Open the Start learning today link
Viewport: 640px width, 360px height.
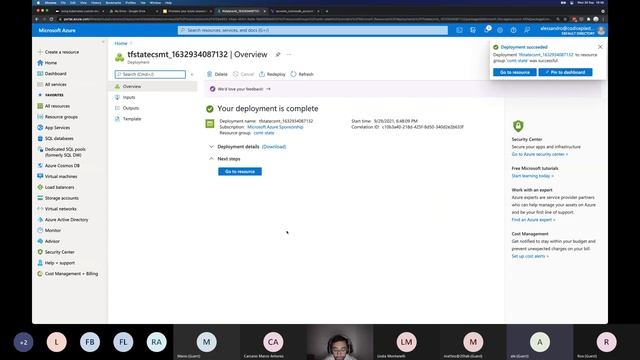pos(533,176)
